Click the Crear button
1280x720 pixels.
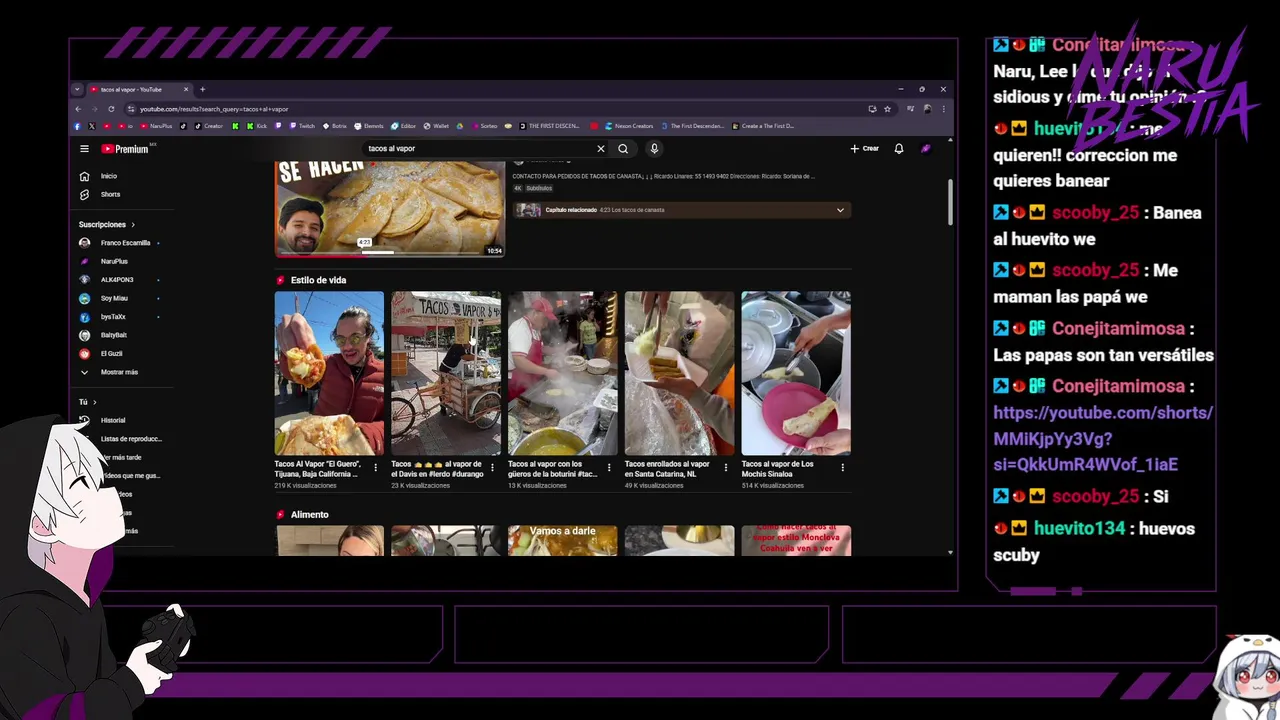coord(865,149)
